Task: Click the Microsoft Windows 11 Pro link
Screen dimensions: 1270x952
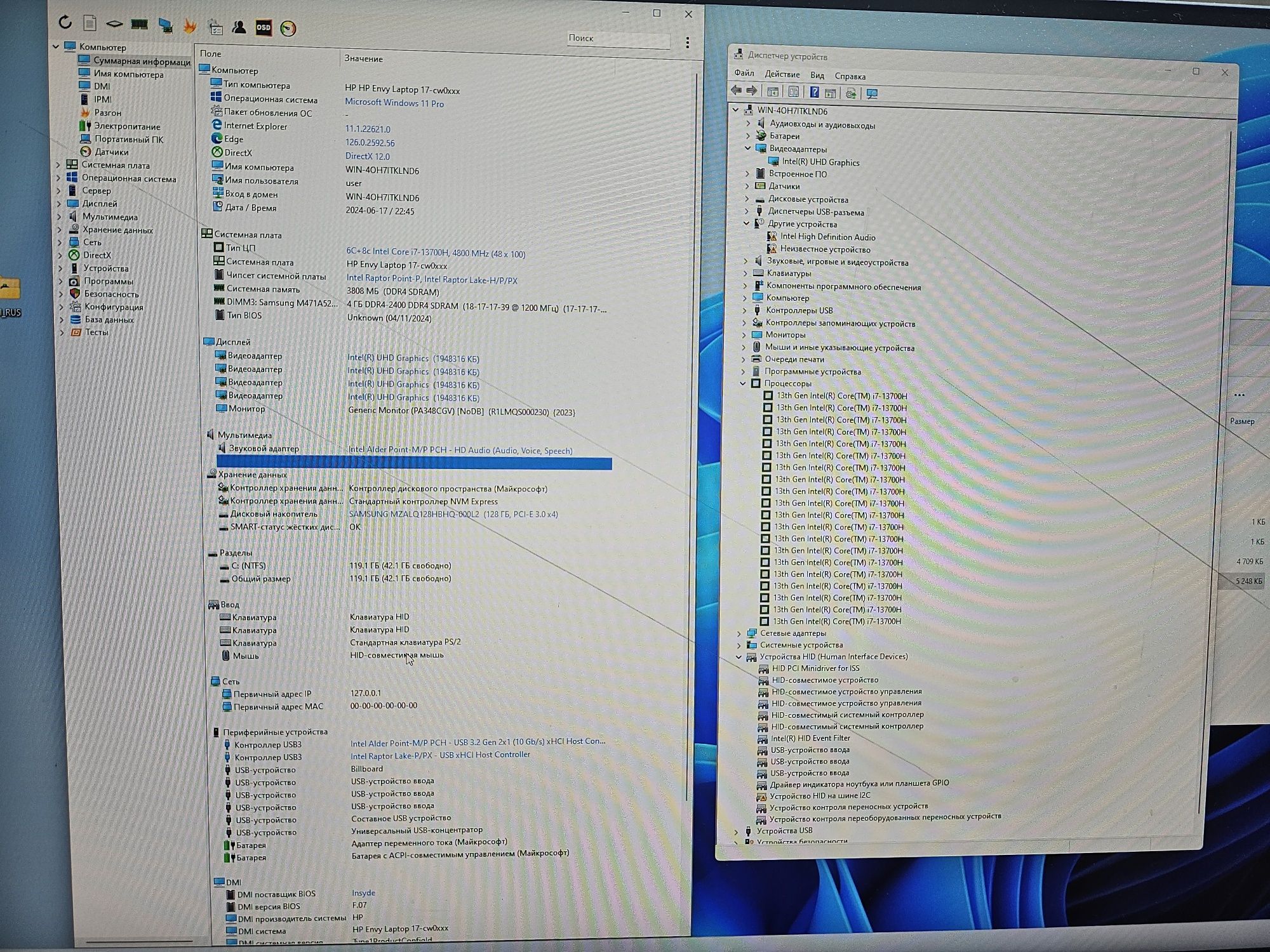Action: [x=394, y=103]
